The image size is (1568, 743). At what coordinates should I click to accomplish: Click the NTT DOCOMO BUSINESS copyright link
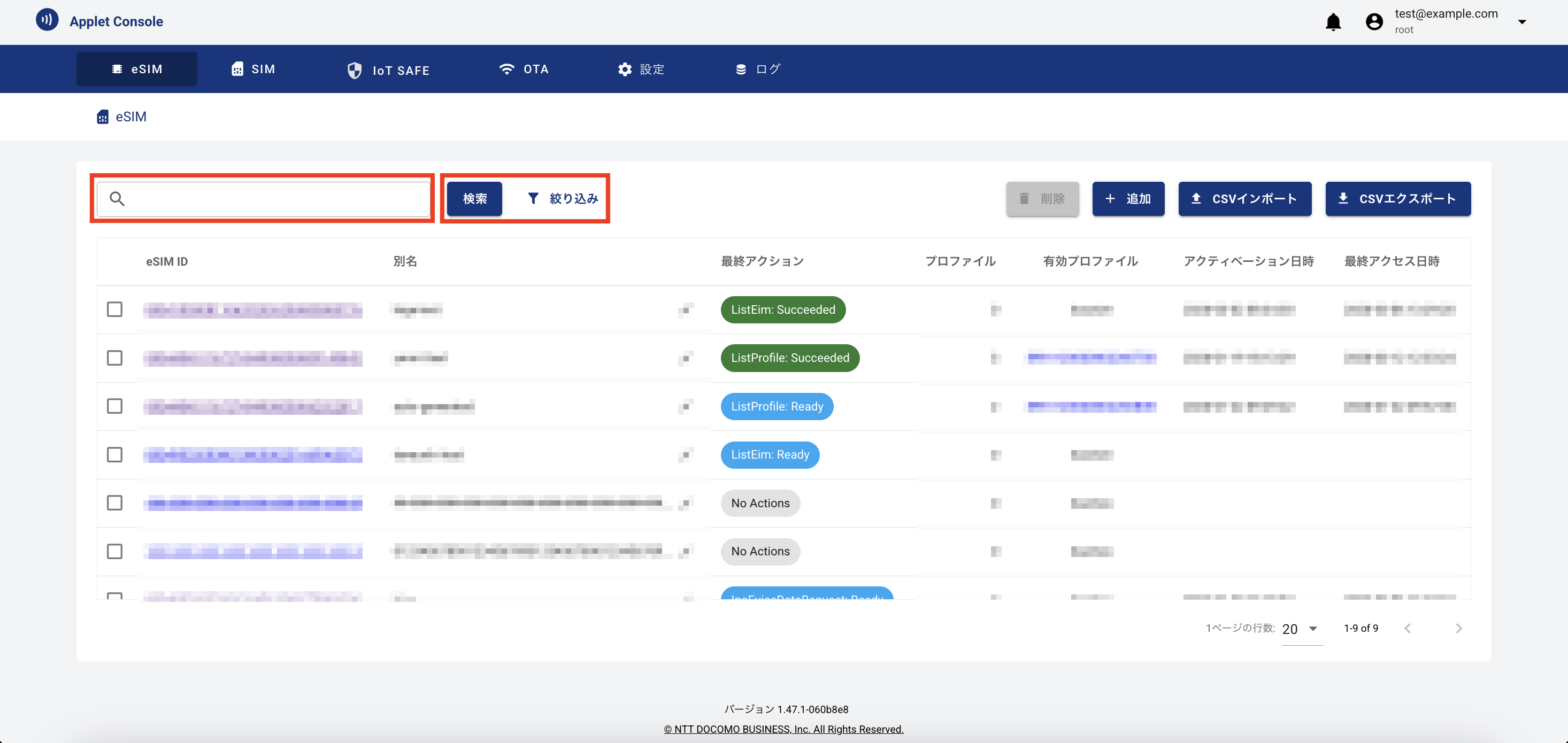783,729
